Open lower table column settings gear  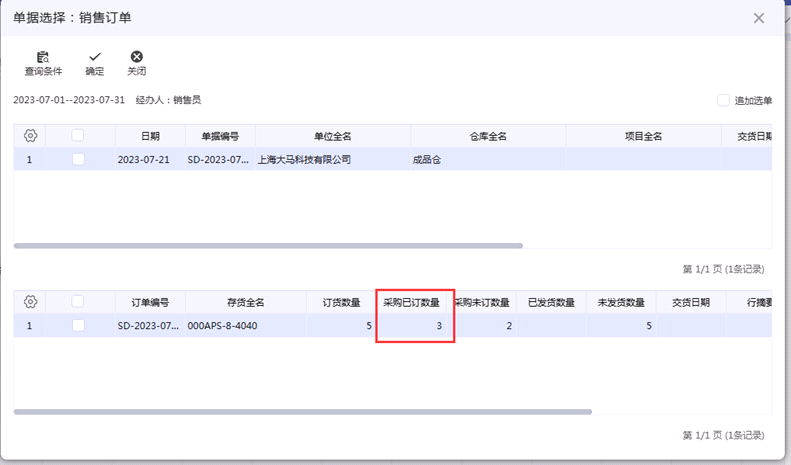30,302
